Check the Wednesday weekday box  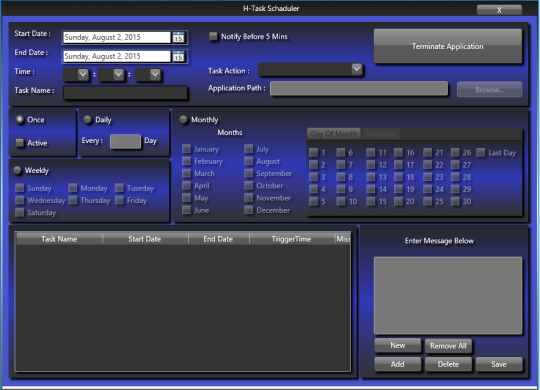coord(20,200)
